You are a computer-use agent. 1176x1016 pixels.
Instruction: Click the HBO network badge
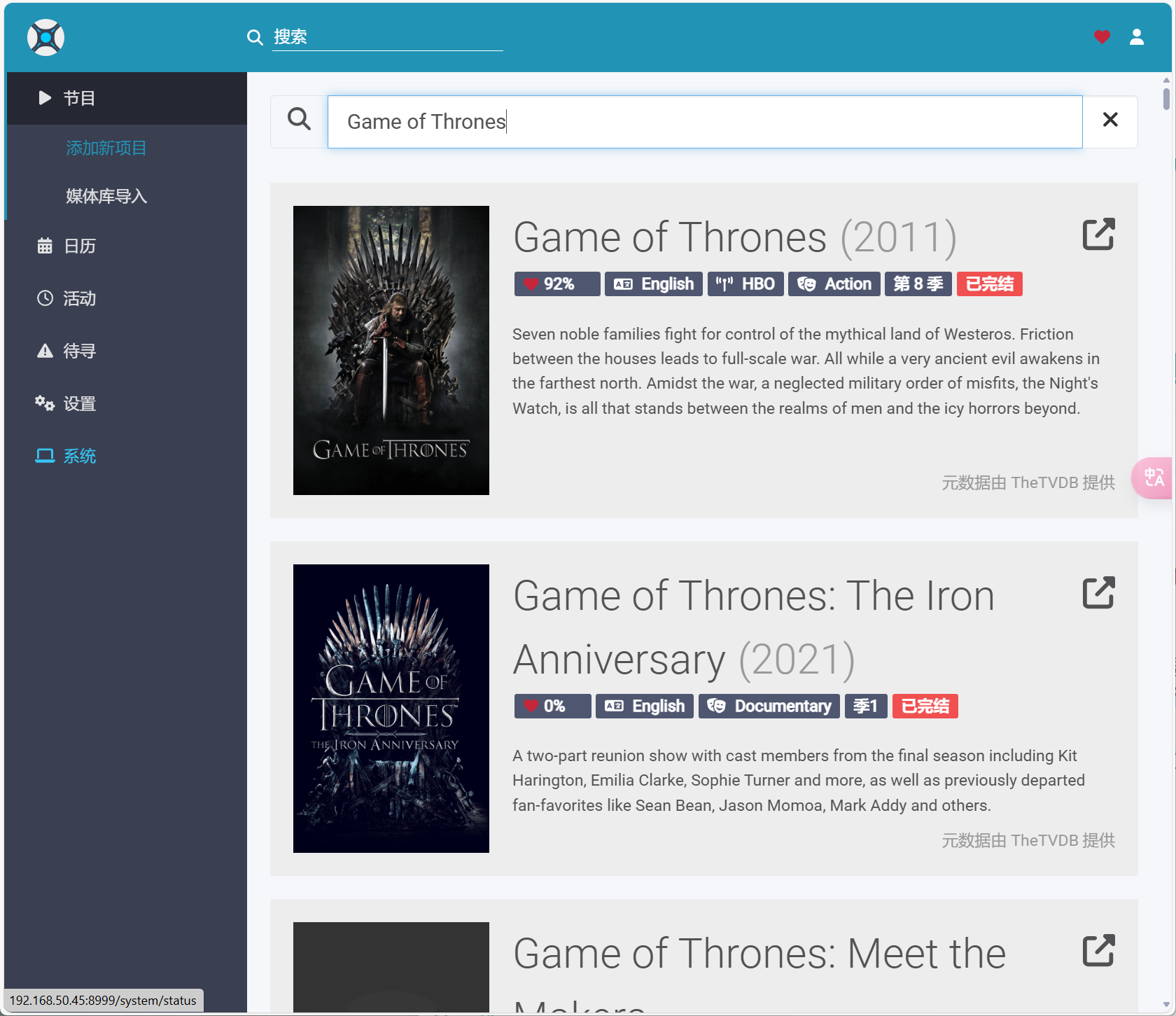(745, 284)
